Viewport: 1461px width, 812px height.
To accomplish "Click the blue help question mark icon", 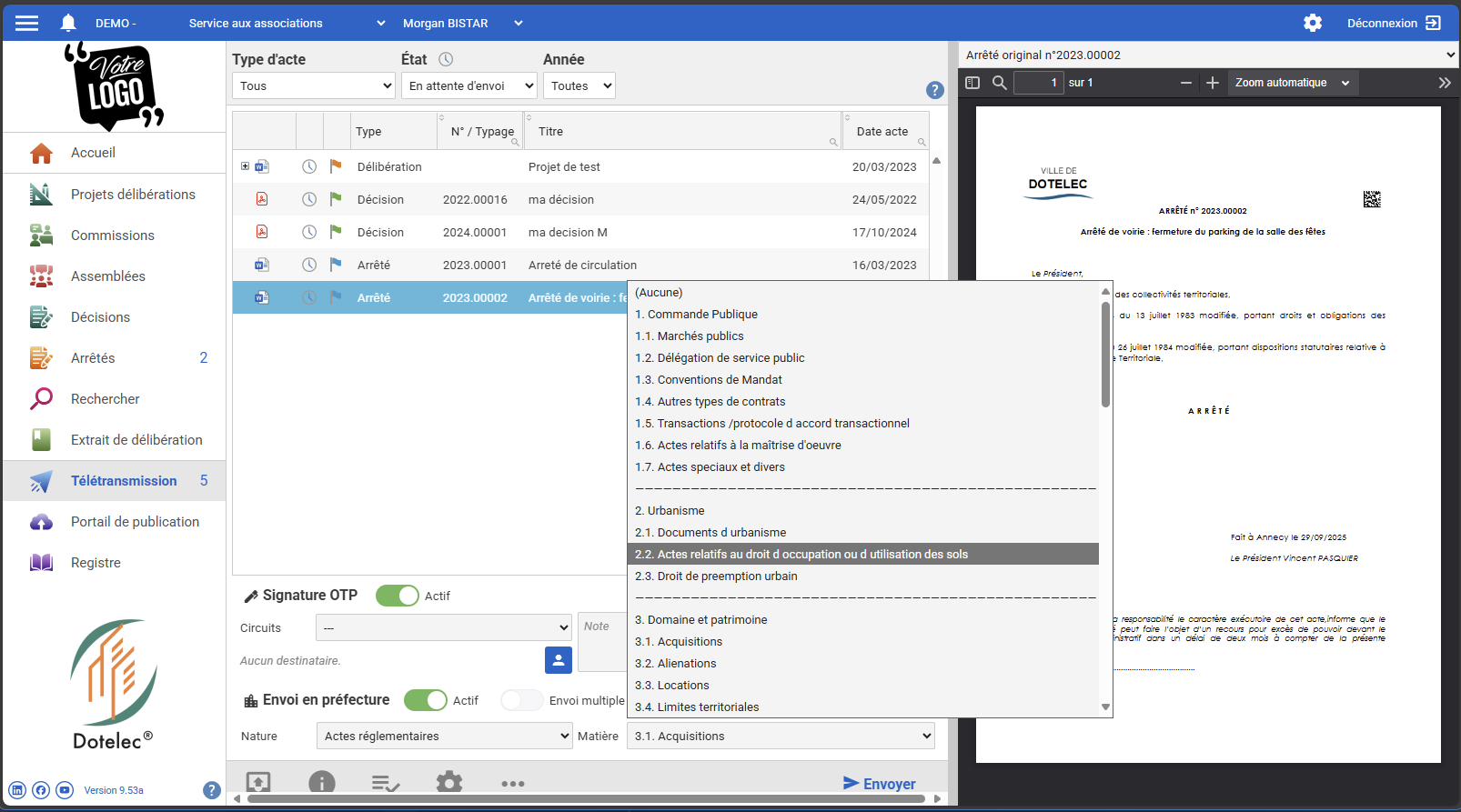I will click(x=934, y=90).
